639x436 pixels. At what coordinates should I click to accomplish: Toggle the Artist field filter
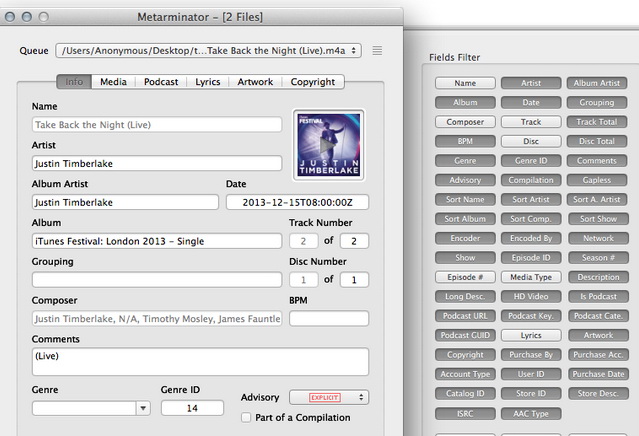pos(531,83)
